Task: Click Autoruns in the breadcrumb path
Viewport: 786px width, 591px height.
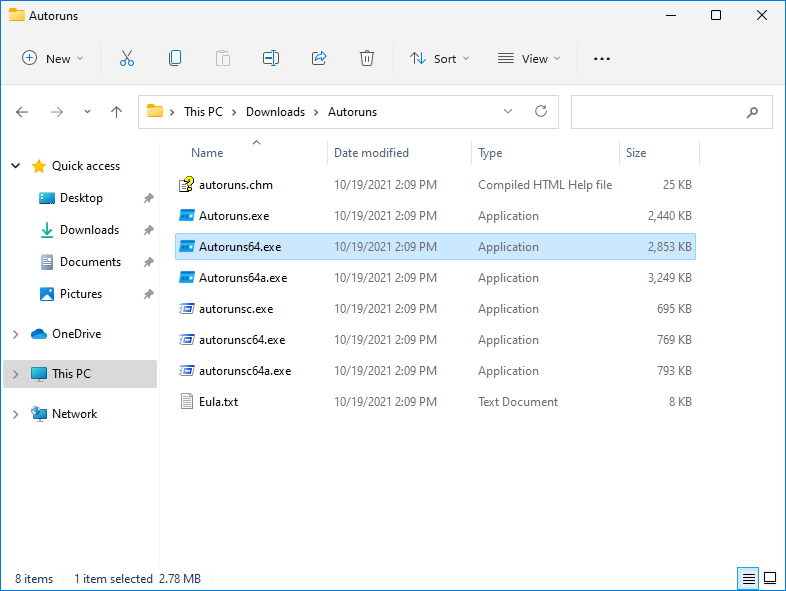Action: pyautogui.click(x=352, y=112)
